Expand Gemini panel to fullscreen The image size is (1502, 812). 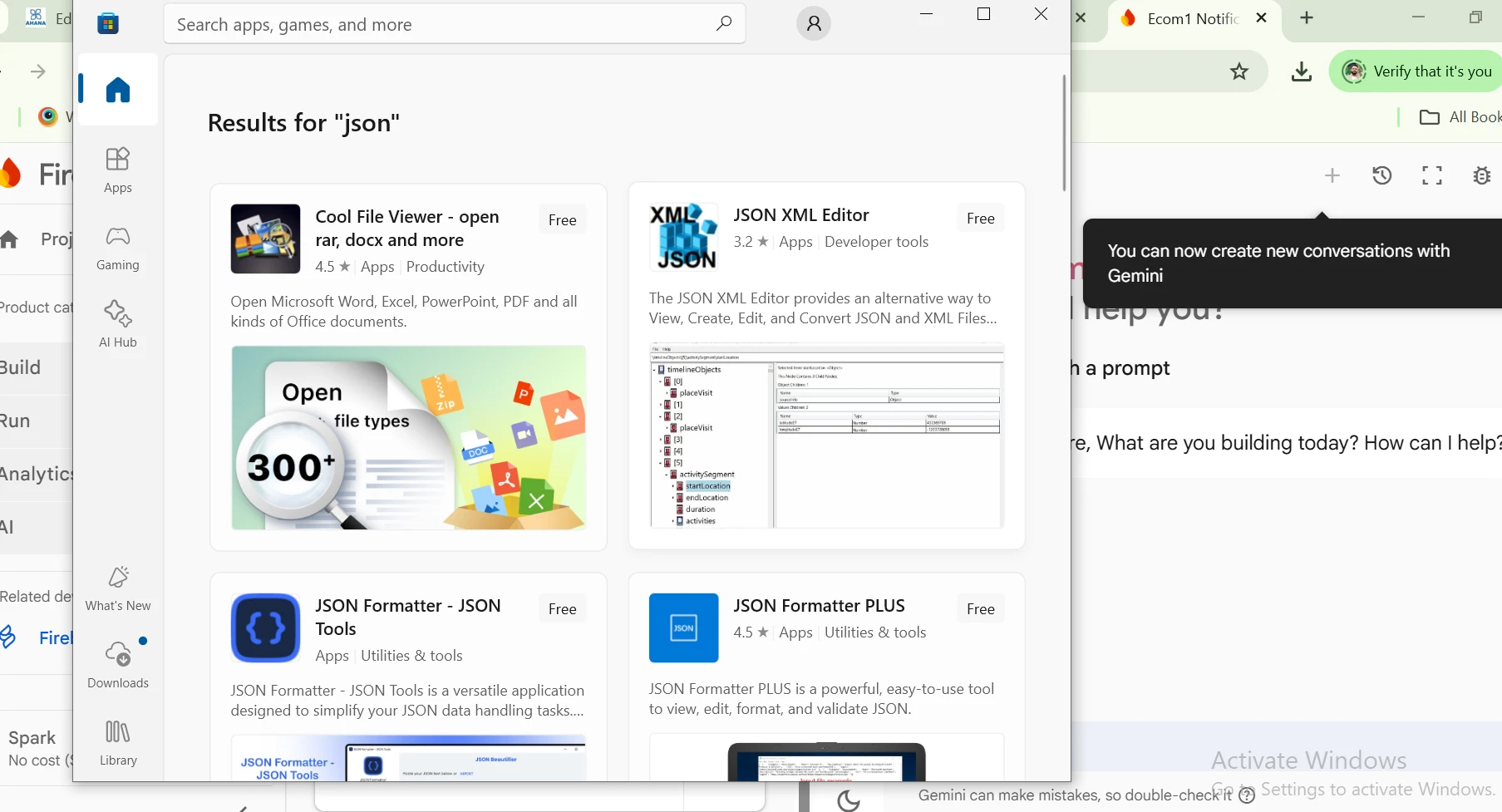click(1432, 175)
